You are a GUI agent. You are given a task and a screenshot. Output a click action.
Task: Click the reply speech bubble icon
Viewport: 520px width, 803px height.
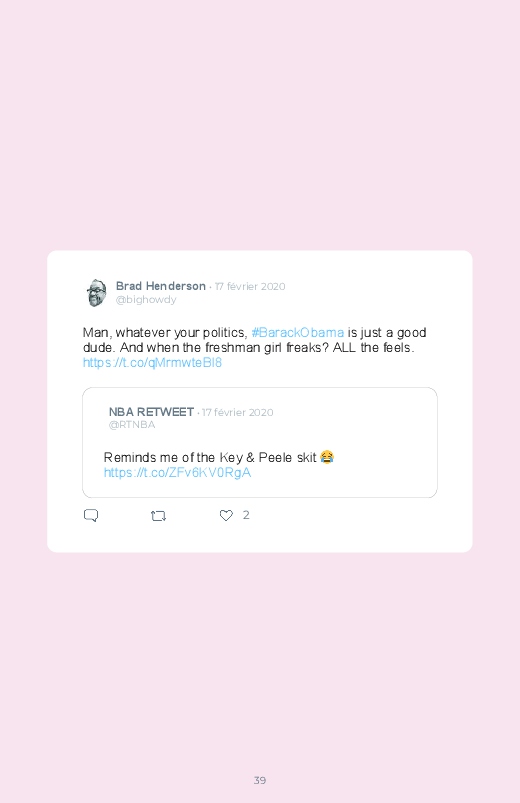(x=91, y=515)
